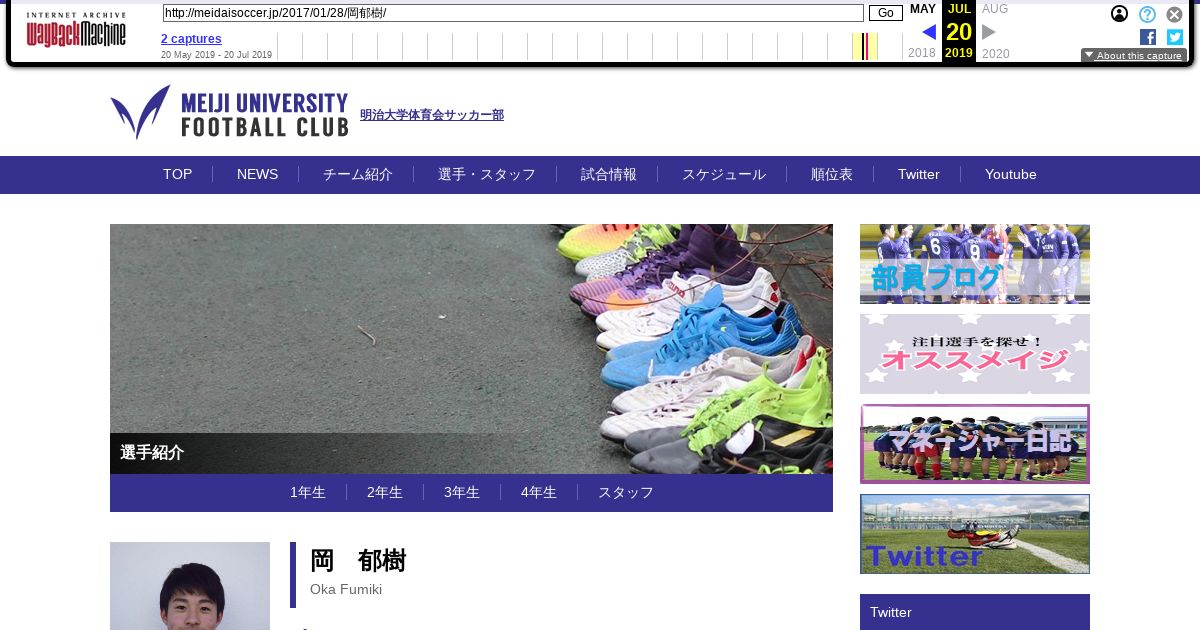The width and height of the screenshot is (1200, 630).
Task: Open the スケジュール menu item
Action: [724, 174]
